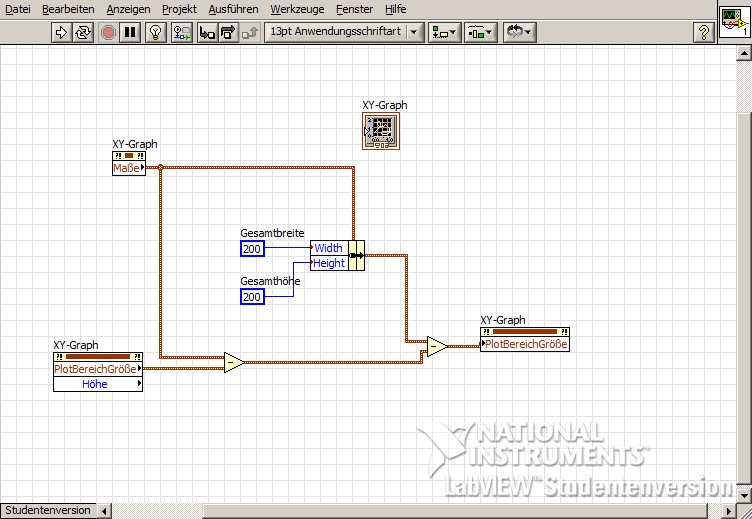The width and height of the screenshot is (752, 519).
Task: Expand the Distribute Objects dropdown
Action: click(480, 32)
